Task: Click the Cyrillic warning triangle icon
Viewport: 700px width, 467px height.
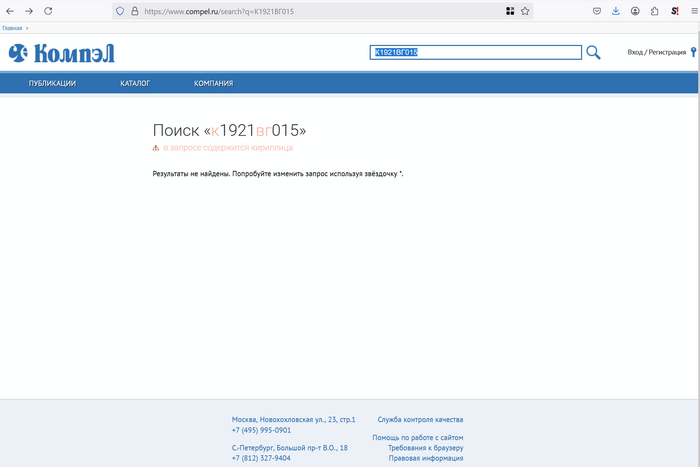Action: [156, 148]
